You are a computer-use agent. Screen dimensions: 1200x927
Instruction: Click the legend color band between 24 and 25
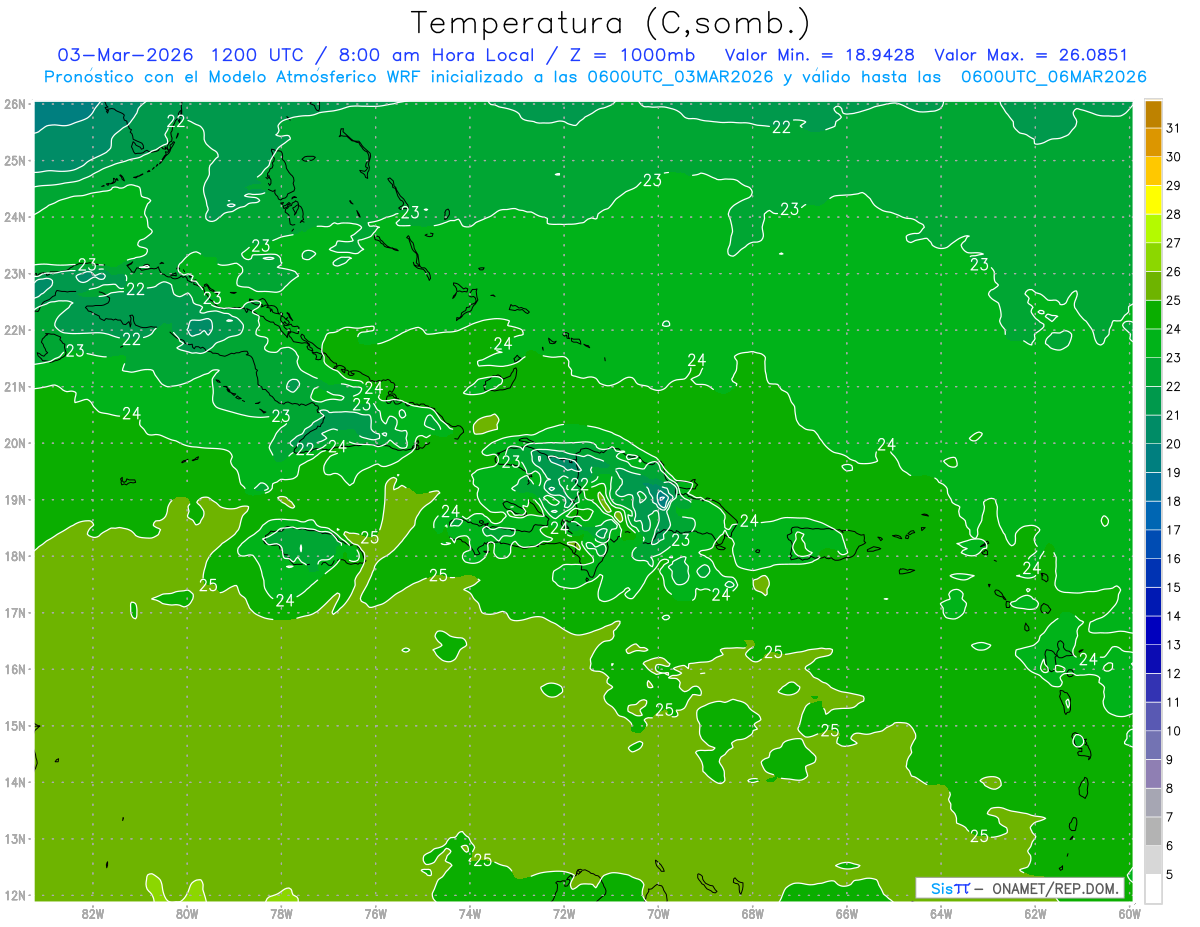1153,315
